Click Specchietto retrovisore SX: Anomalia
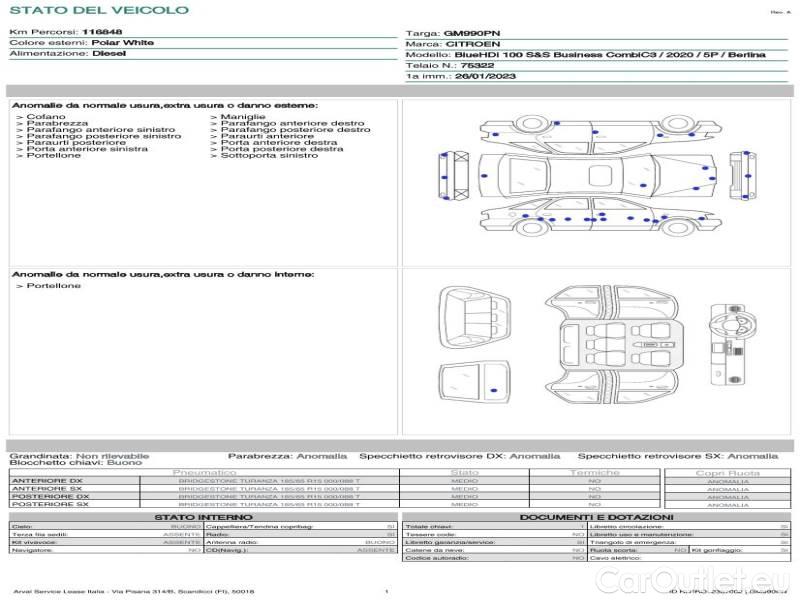Viewport: 800px width, 600px height. coord(678,456)
